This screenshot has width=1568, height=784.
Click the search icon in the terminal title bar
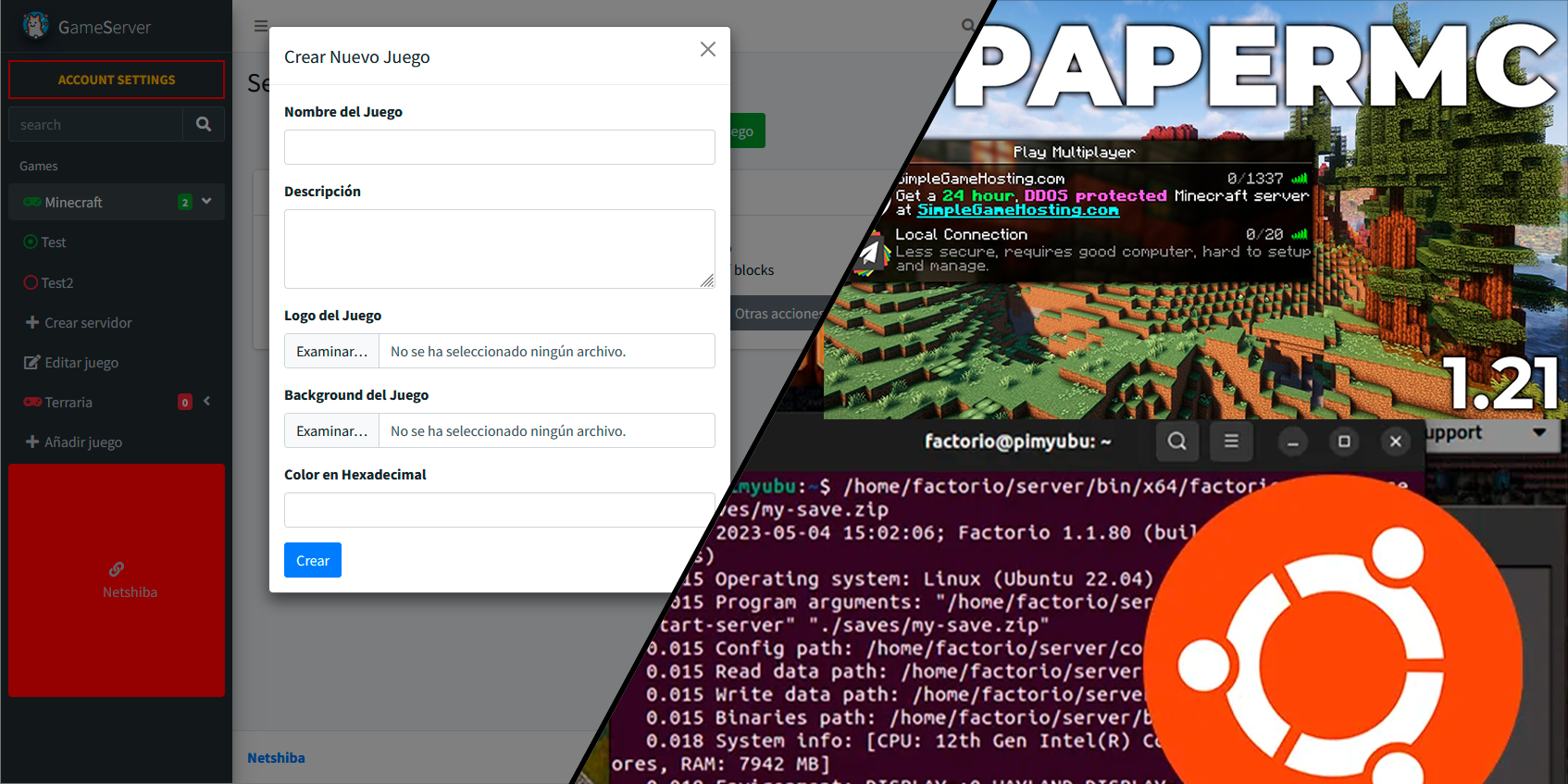1176,442
